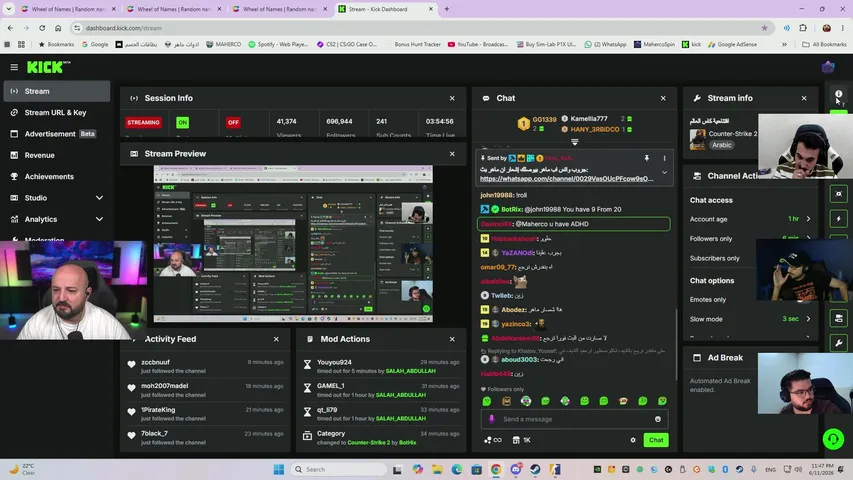
Task: Open Stream URL & Key page
Action: (57, 113)
